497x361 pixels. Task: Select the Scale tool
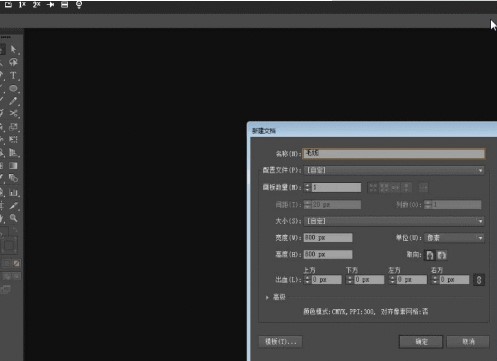coord(13,127)
